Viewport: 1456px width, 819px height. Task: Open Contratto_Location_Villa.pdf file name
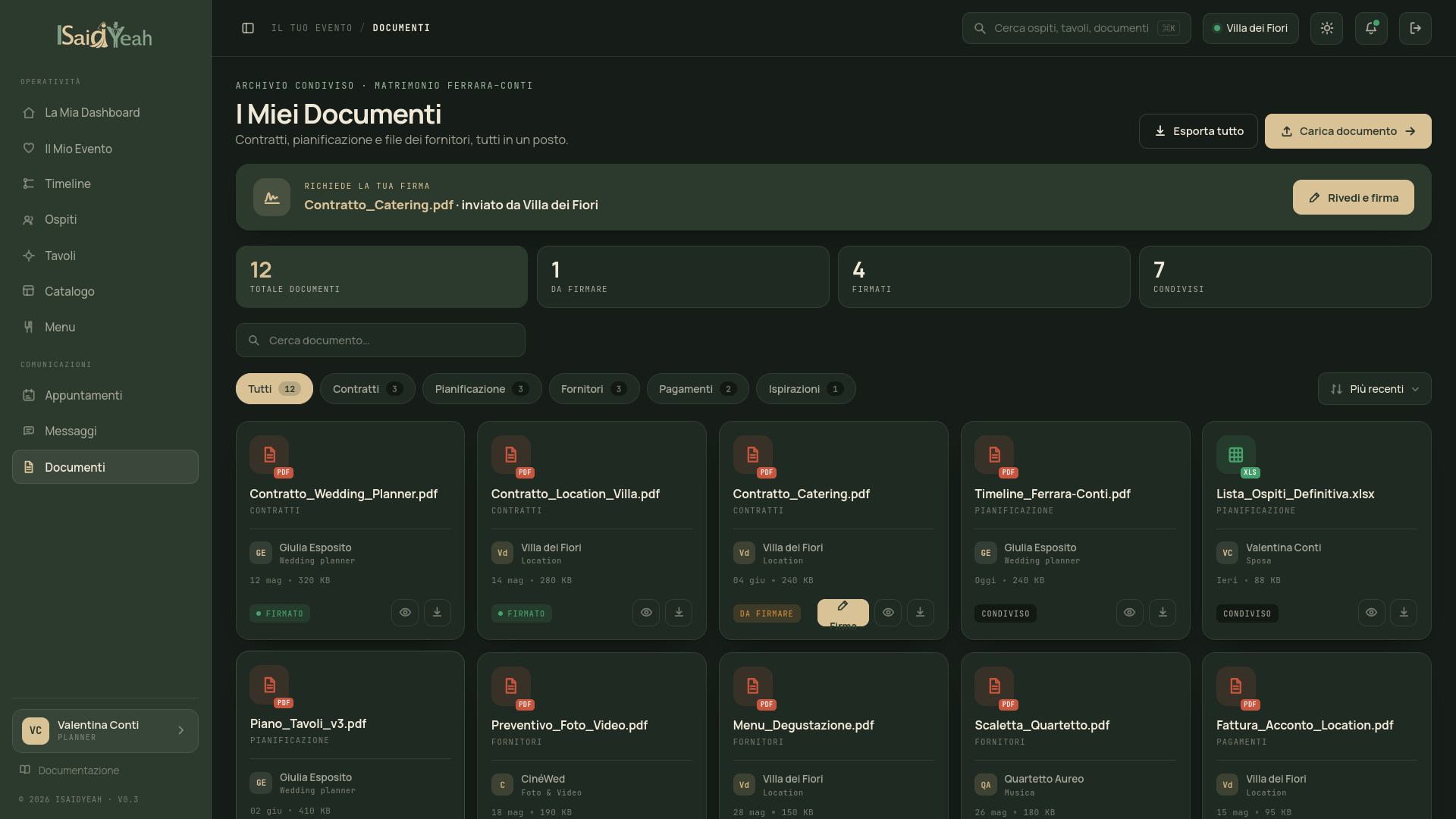pos(576,494)
